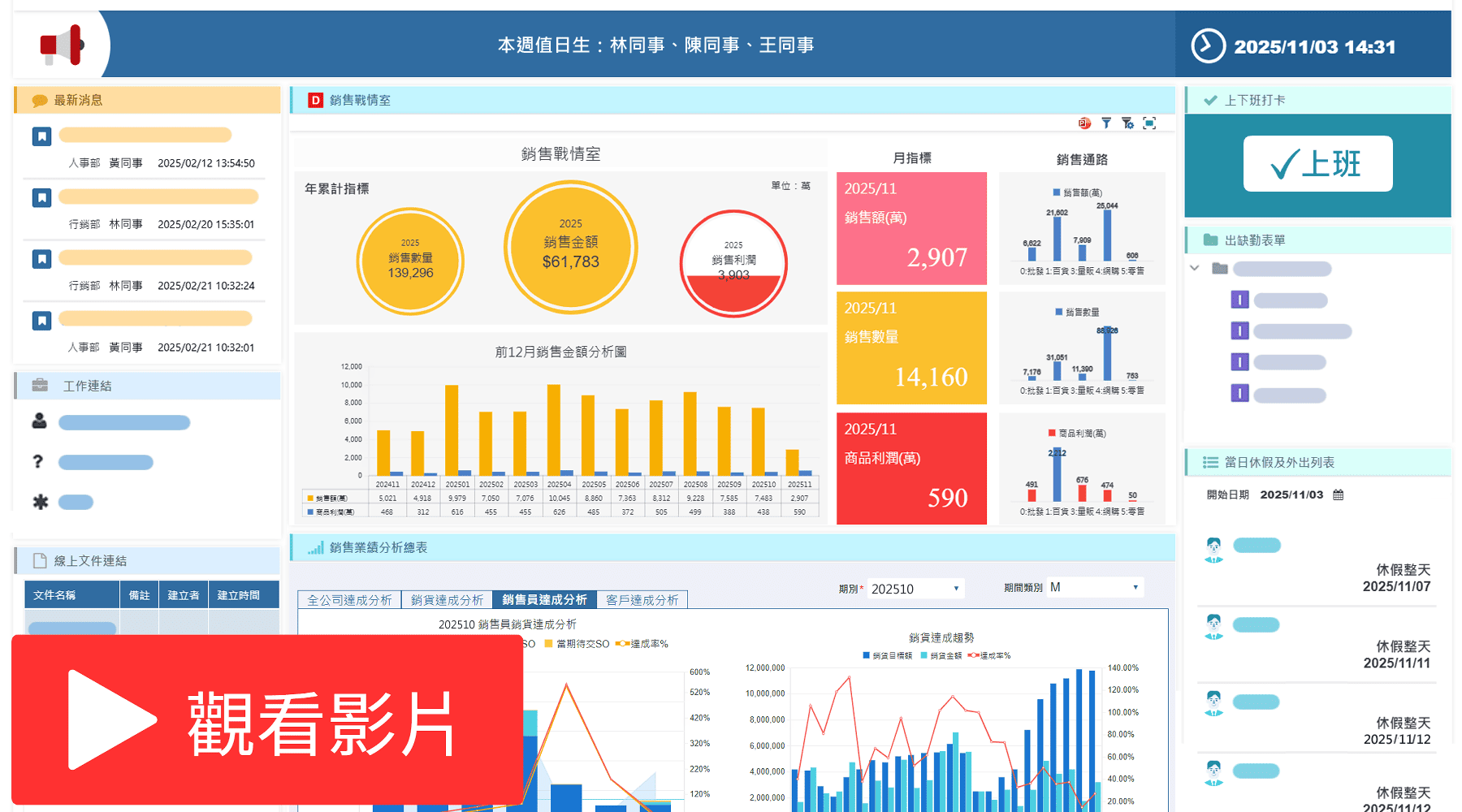Click the megaphone announcement icon

tap(63, 45)
